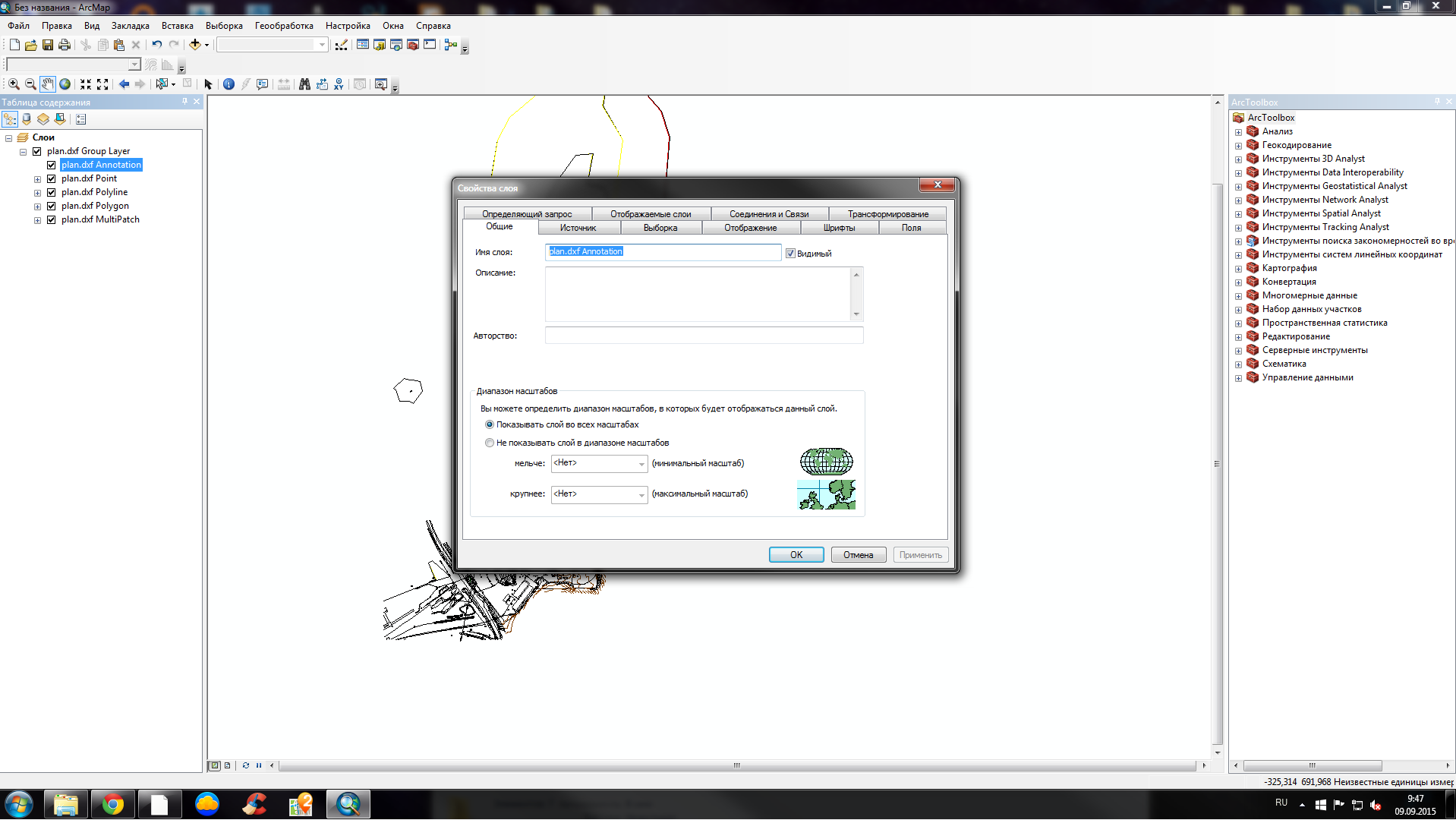1456x820 pixels.
Task: Click the Full Extent globe icon
Action: point(65,84)
